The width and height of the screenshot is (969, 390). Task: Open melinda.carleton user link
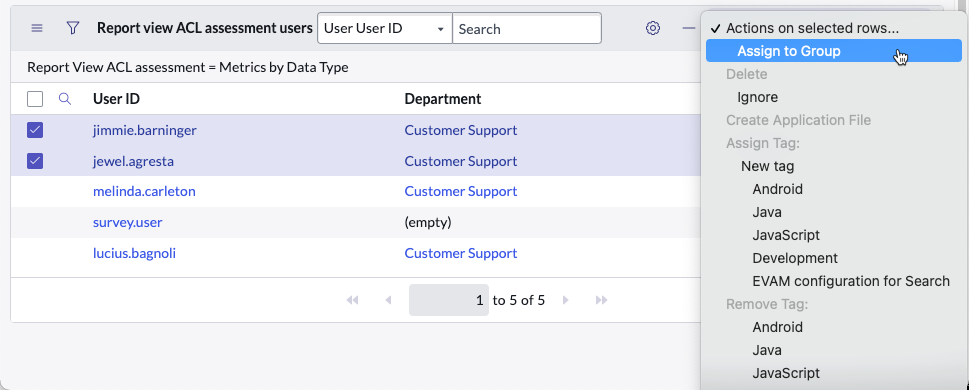[144, 192]
